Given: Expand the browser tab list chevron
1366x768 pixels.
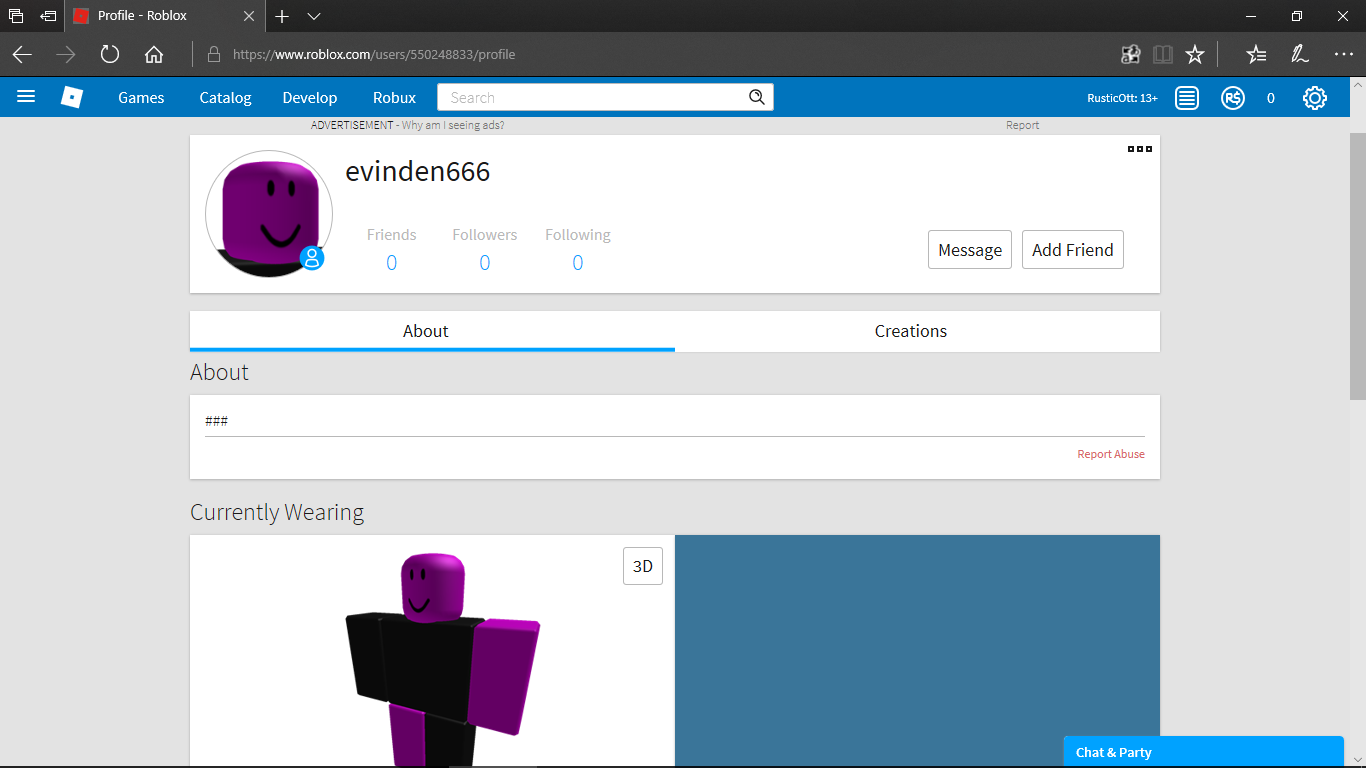Looking at the screenshot, I should [x=314, y=16].
